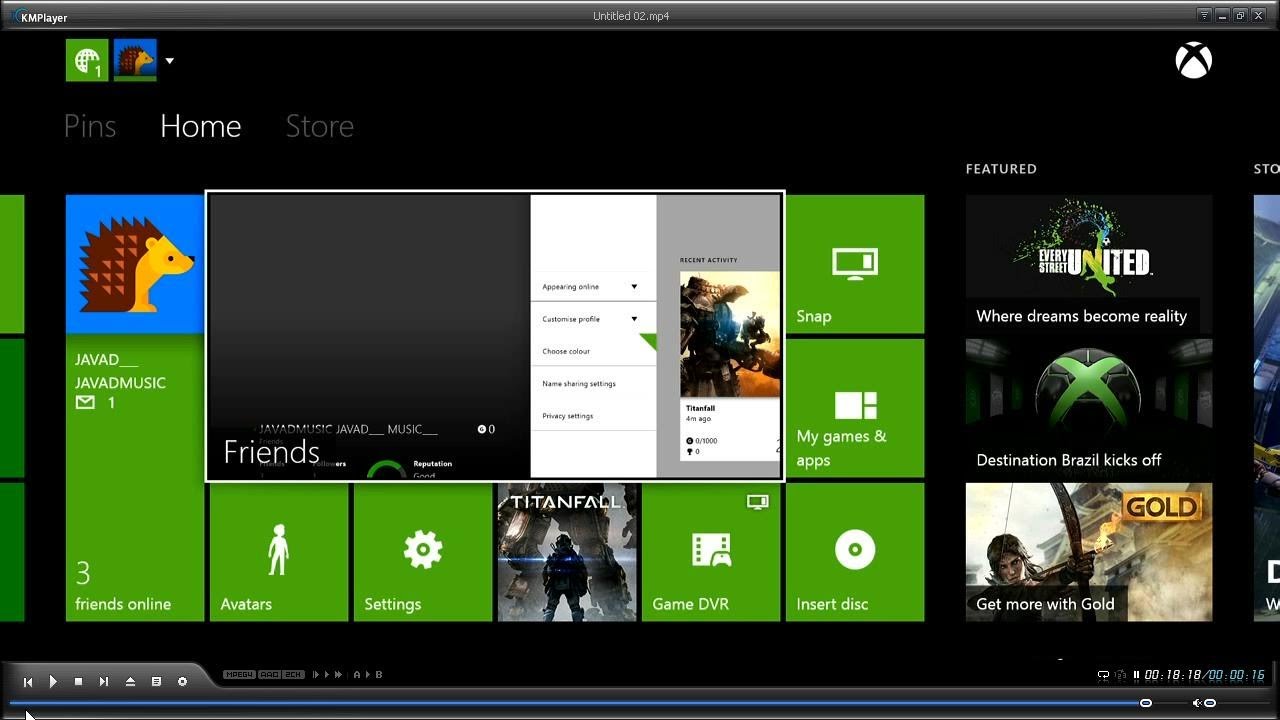The width and height of the screenshot is (1280, 720).
Task: Click the AAC audio indicator
Action: coord(270,675)
